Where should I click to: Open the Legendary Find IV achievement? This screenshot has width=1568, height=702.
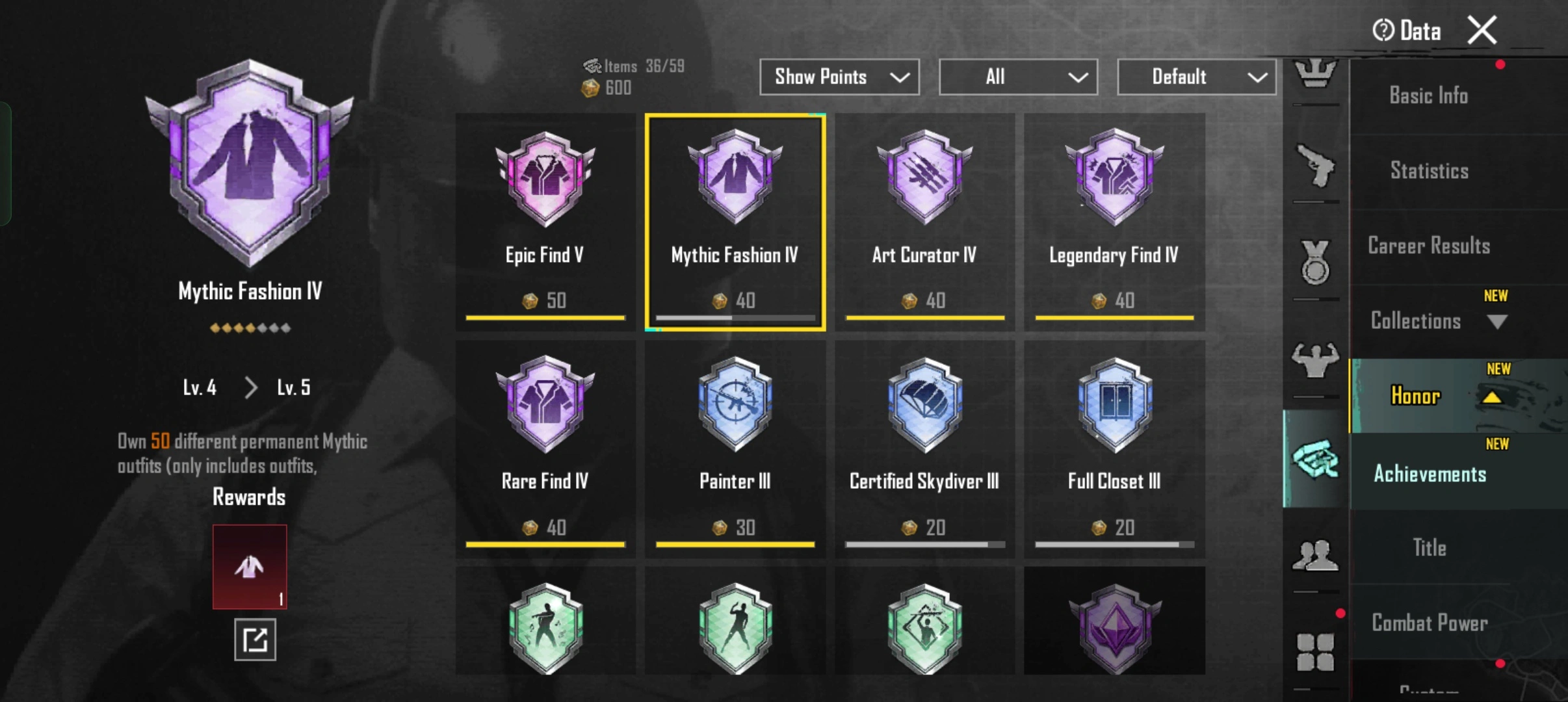click(1114, 221)
